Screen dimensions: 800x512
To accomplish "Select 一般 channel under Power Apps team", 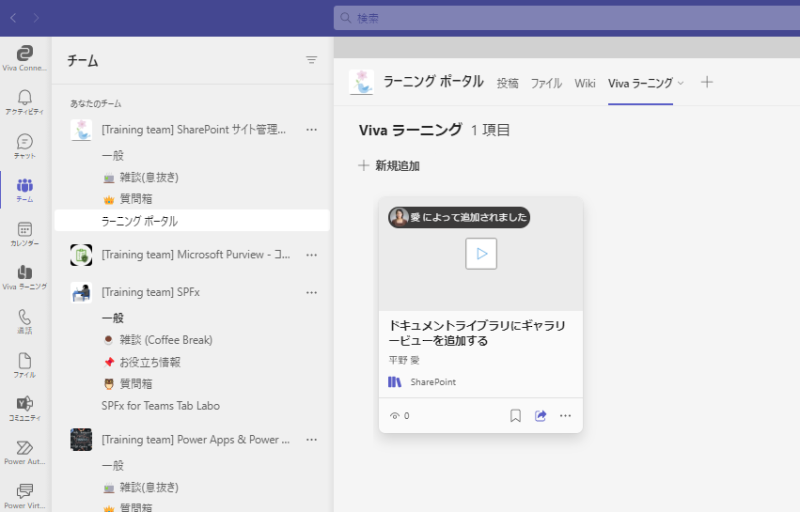I will [112, 465].
